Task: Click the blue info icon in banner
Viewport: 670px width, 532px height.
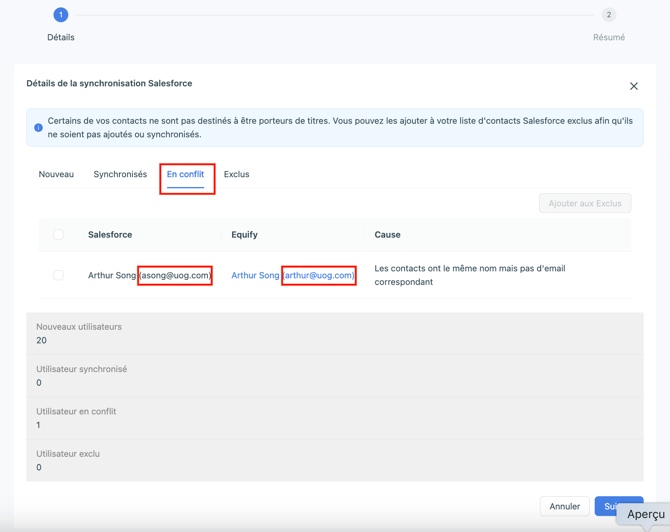Action: tap(38, 128)
